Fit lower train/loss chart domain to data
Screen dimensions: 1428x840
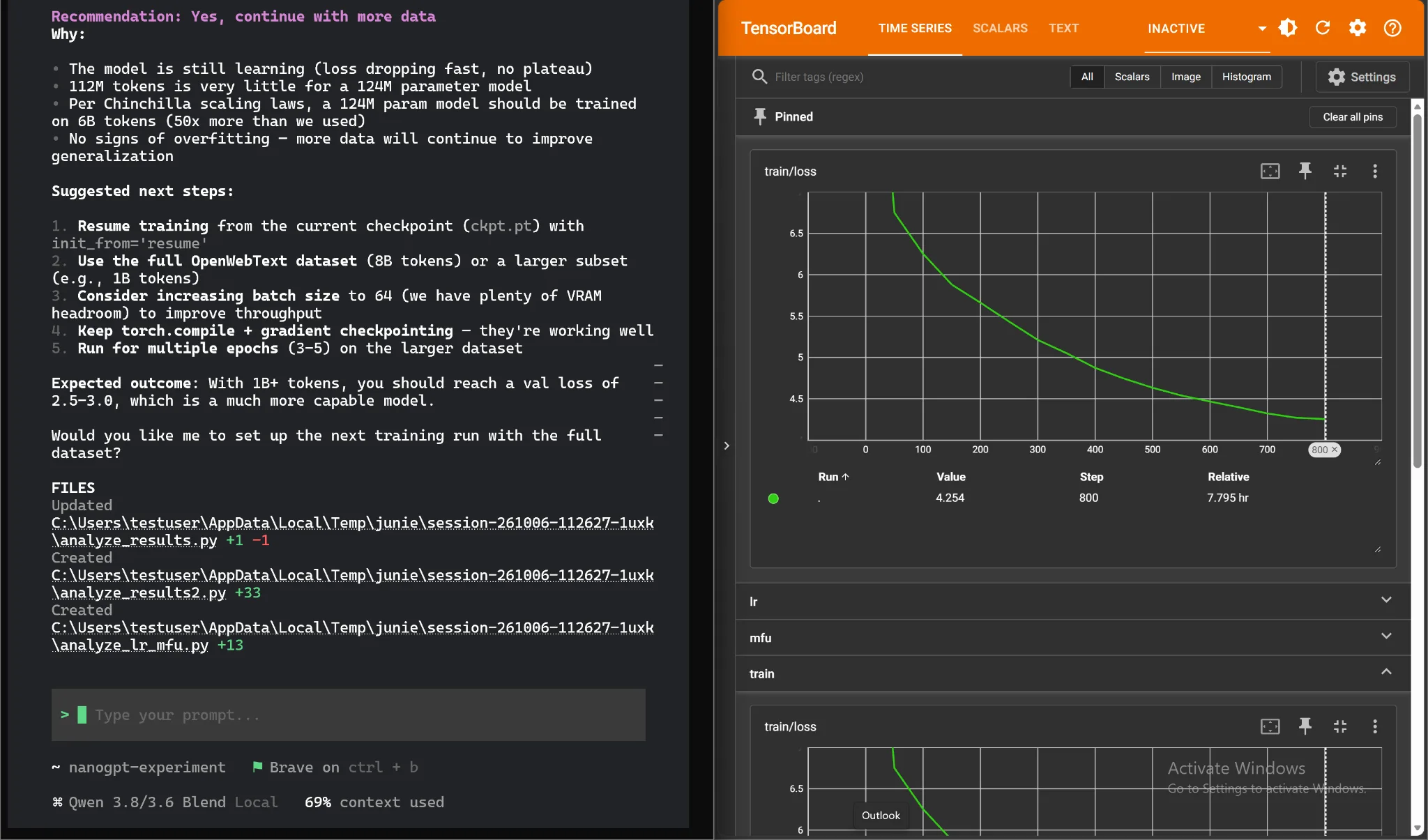pyautogui.click(x=1270, y=726)
